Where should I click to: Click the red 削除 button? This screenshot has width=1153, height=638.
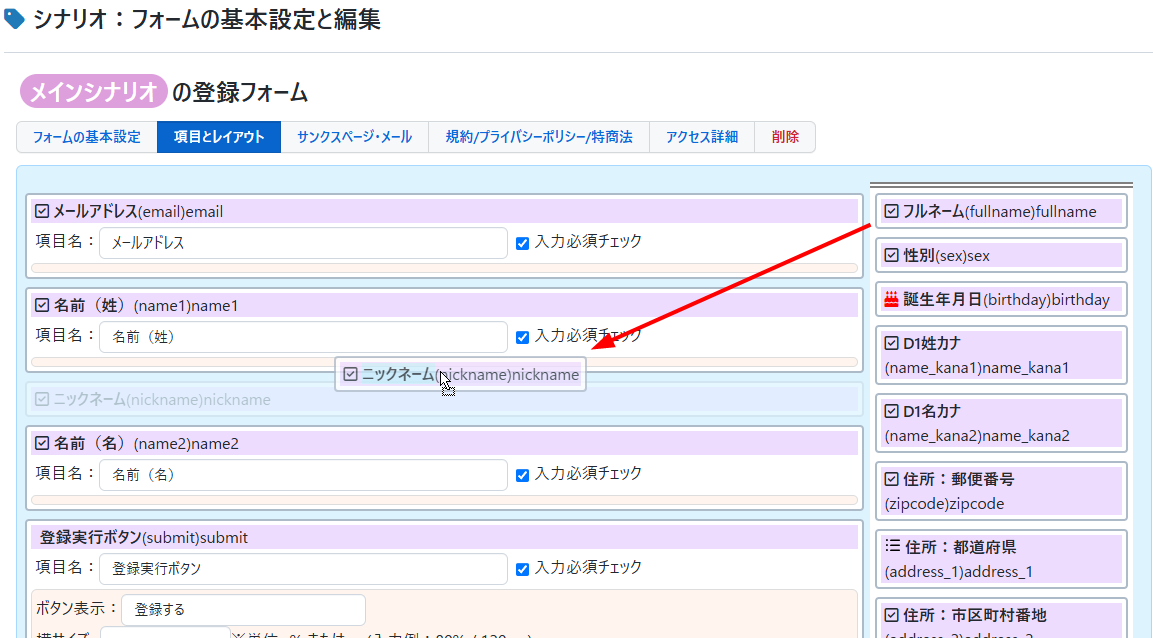tap(785, 137)
